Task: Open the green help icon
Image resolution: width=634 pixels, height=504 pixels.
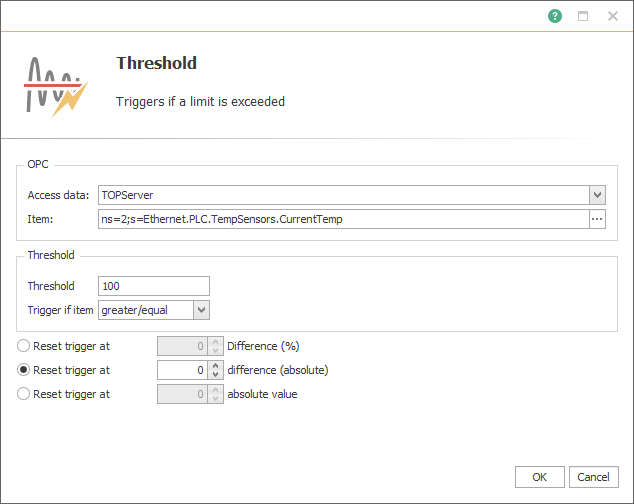Action: 555,16
